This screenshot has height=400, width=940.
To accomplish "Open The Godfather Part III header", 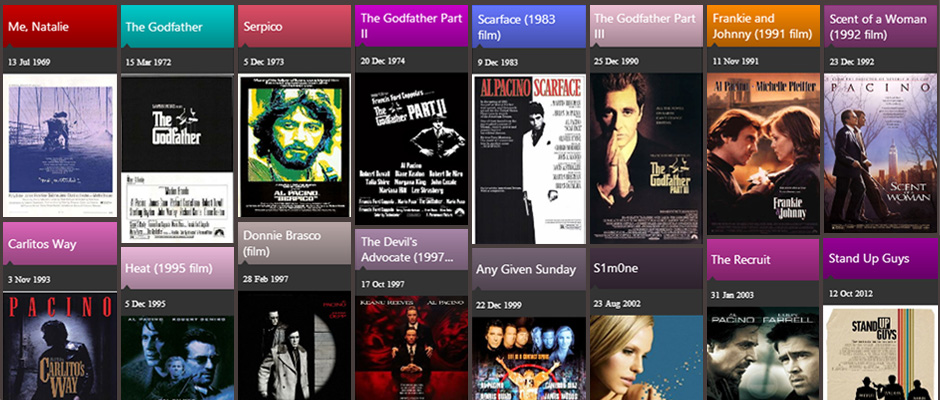I will (x=646, y=26).
